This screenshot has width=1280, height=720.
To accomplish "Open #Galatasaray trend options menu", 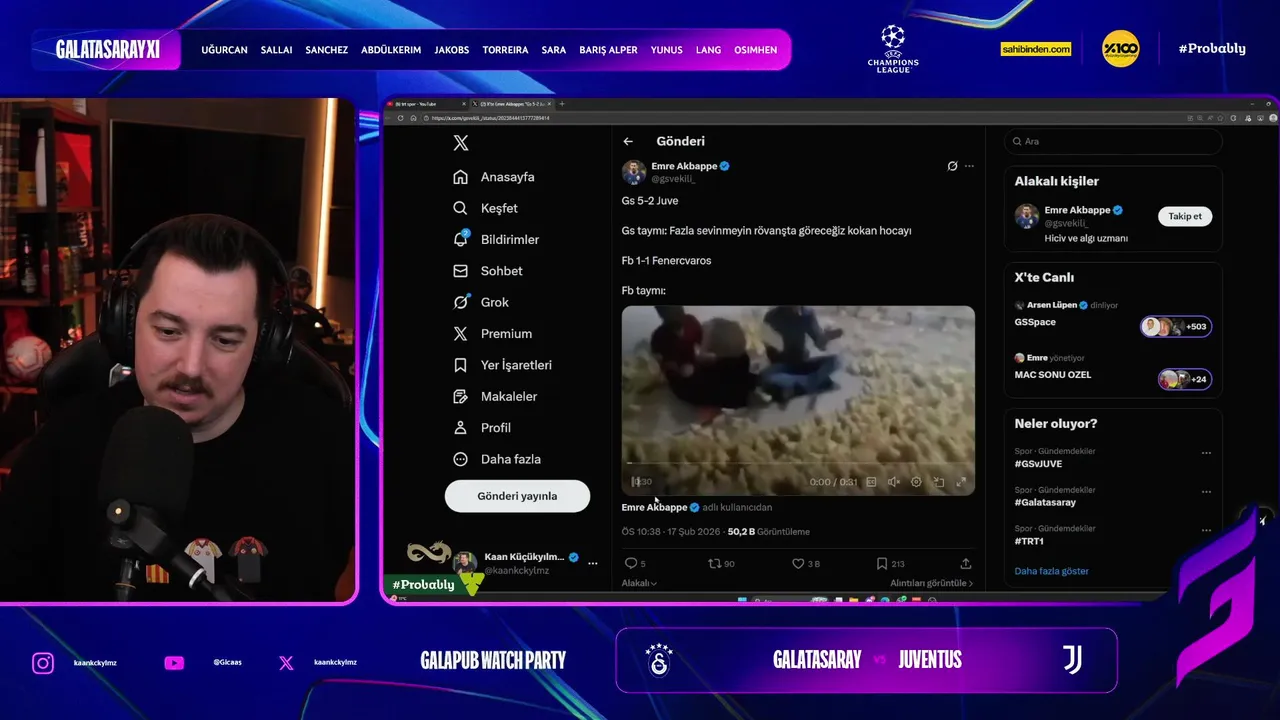I will pyautogui.click(x=1206, y=492).
